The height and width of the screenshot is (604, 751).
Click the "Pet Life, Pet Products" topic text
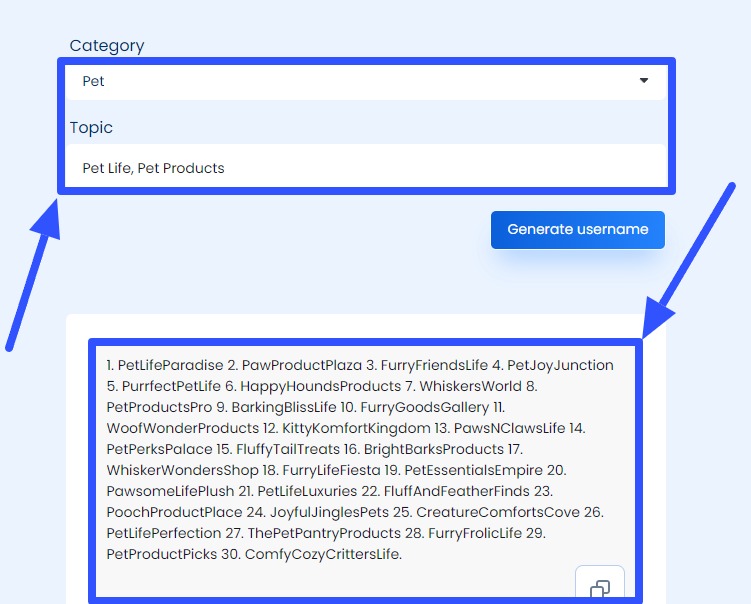pos(153,168)
